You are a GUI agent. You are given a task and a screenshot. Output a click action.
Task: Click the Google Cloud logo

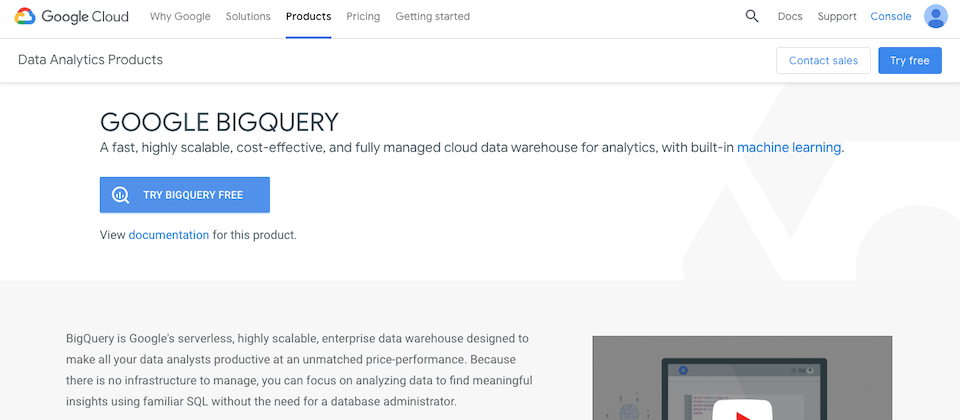(x=74, y=17)
